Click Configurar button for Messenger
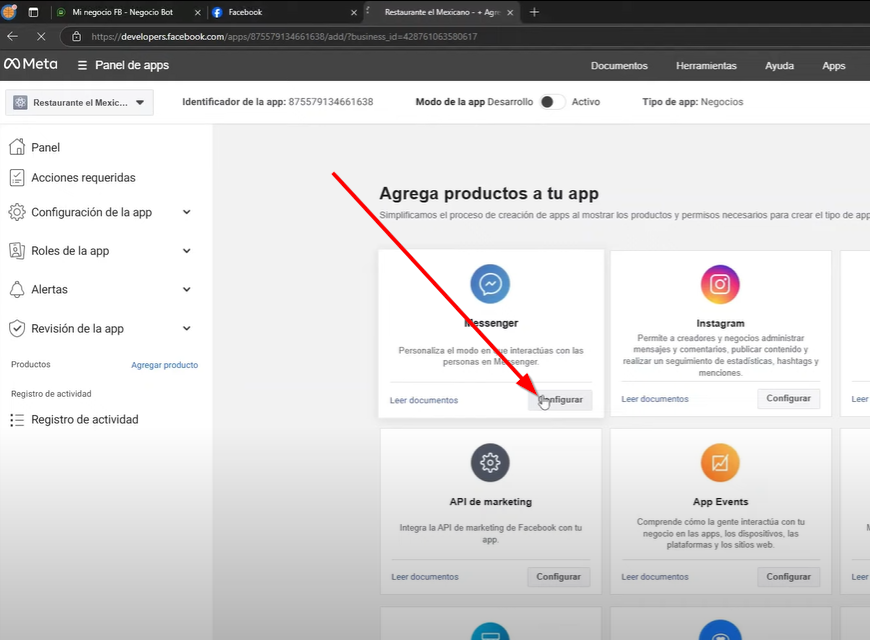The width and height of the screenshot is (870, 640). click(x=560, y=400)
